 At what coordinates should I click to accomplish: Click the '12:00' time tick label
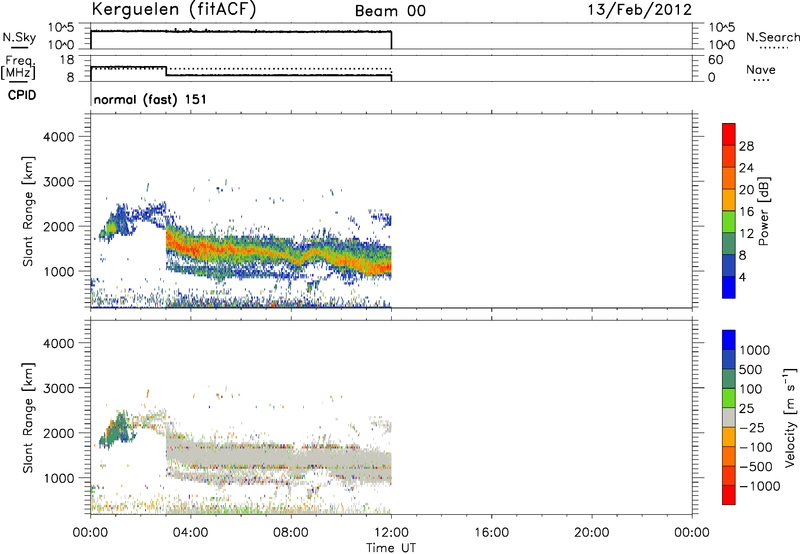[391, 533]
